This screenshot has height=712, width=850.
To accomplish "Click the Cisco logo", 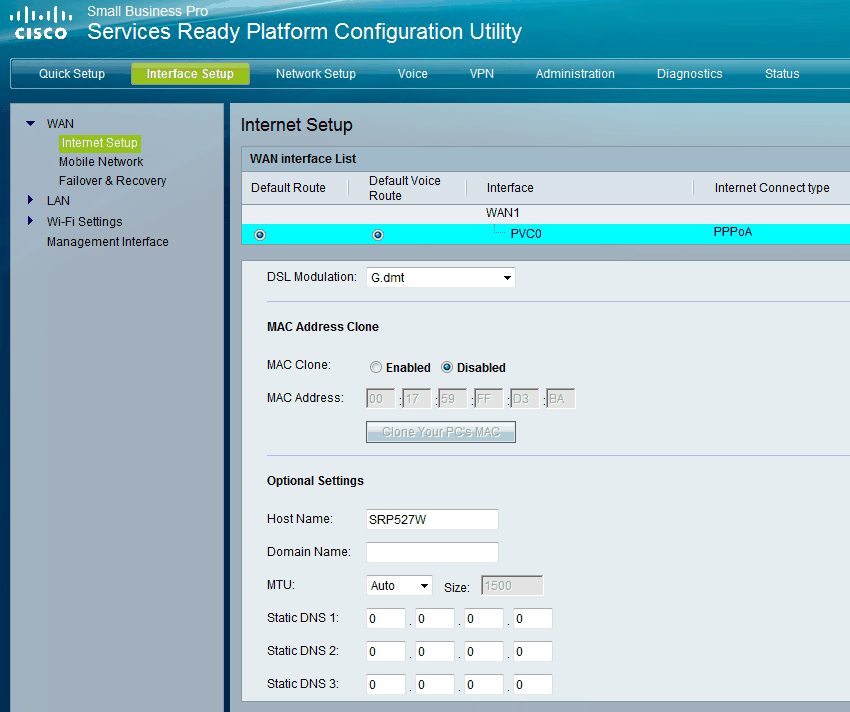I will (41, 24).
